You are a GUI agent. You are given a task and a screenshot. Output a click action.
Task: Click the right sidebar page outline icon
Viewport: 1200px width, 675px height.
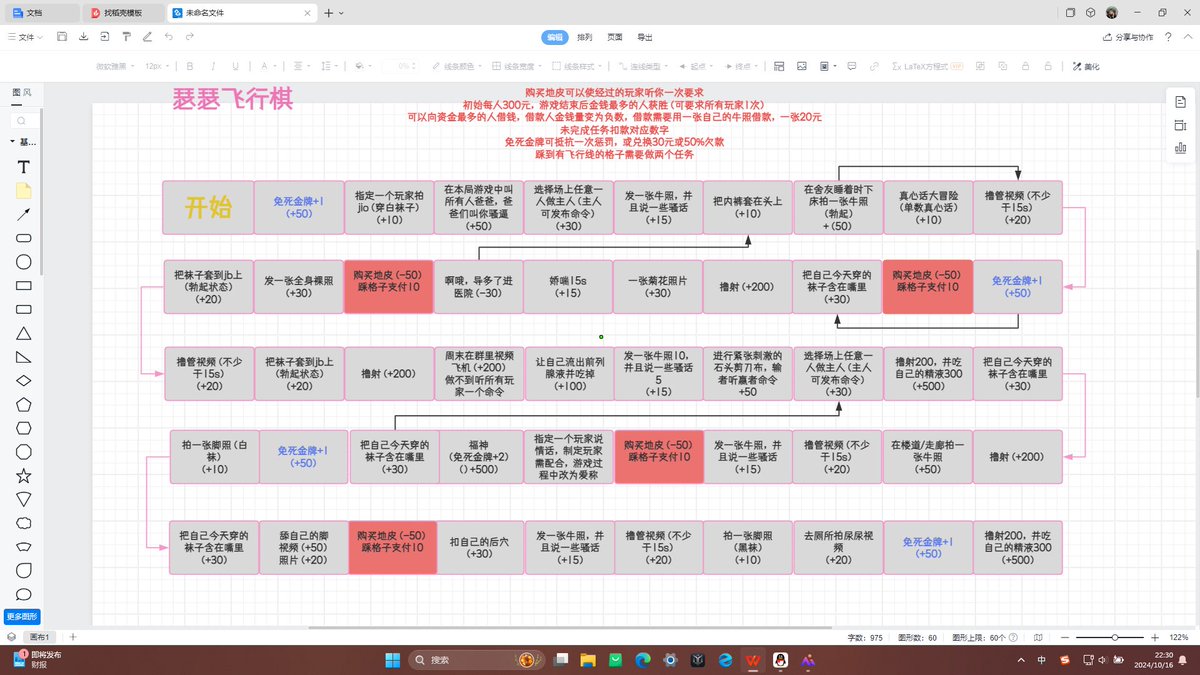click(1179, 101)
